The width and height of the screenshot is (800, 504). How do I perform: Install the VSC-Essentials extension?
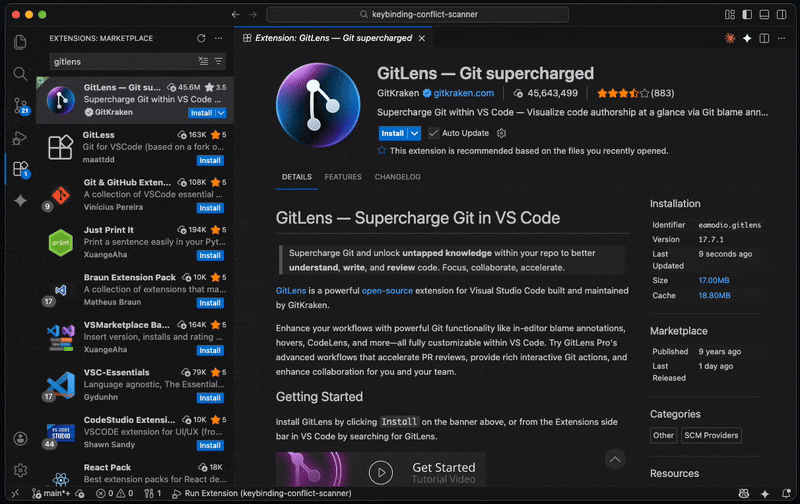point(210,398)
